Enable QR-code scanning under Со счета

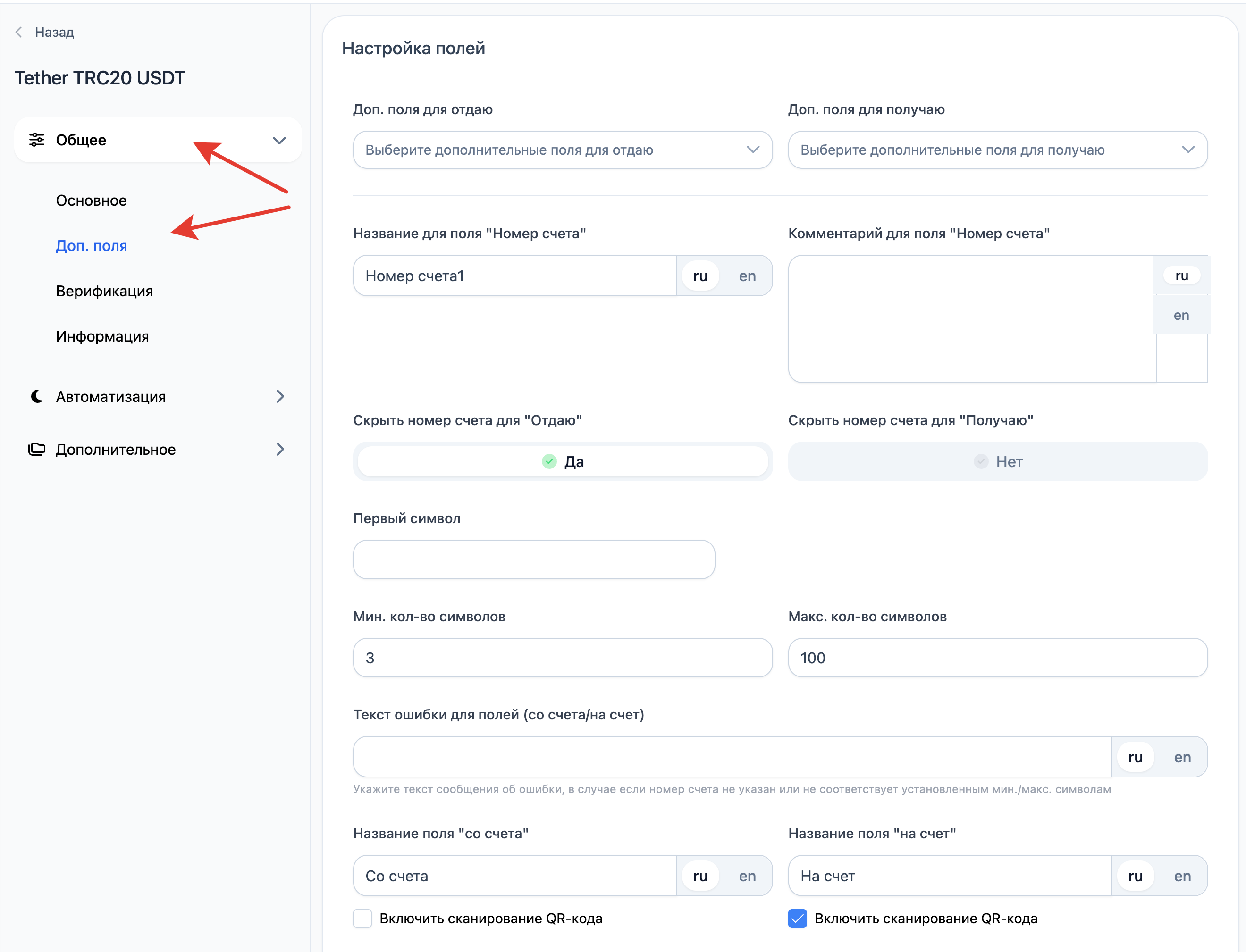362,918
